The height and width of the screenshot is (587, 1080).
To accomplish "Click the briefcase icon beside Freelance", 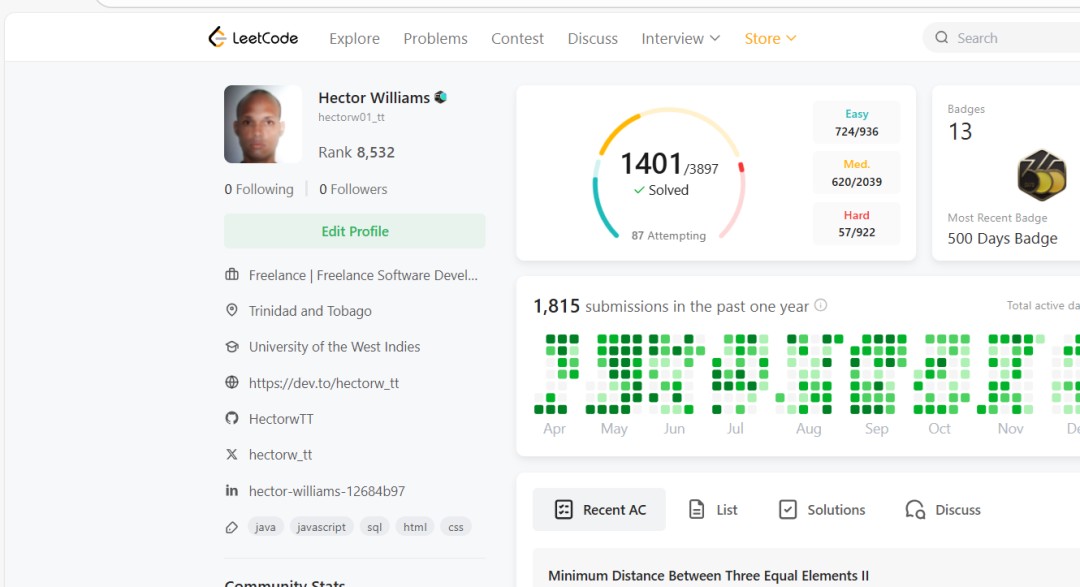I will 232,274.
